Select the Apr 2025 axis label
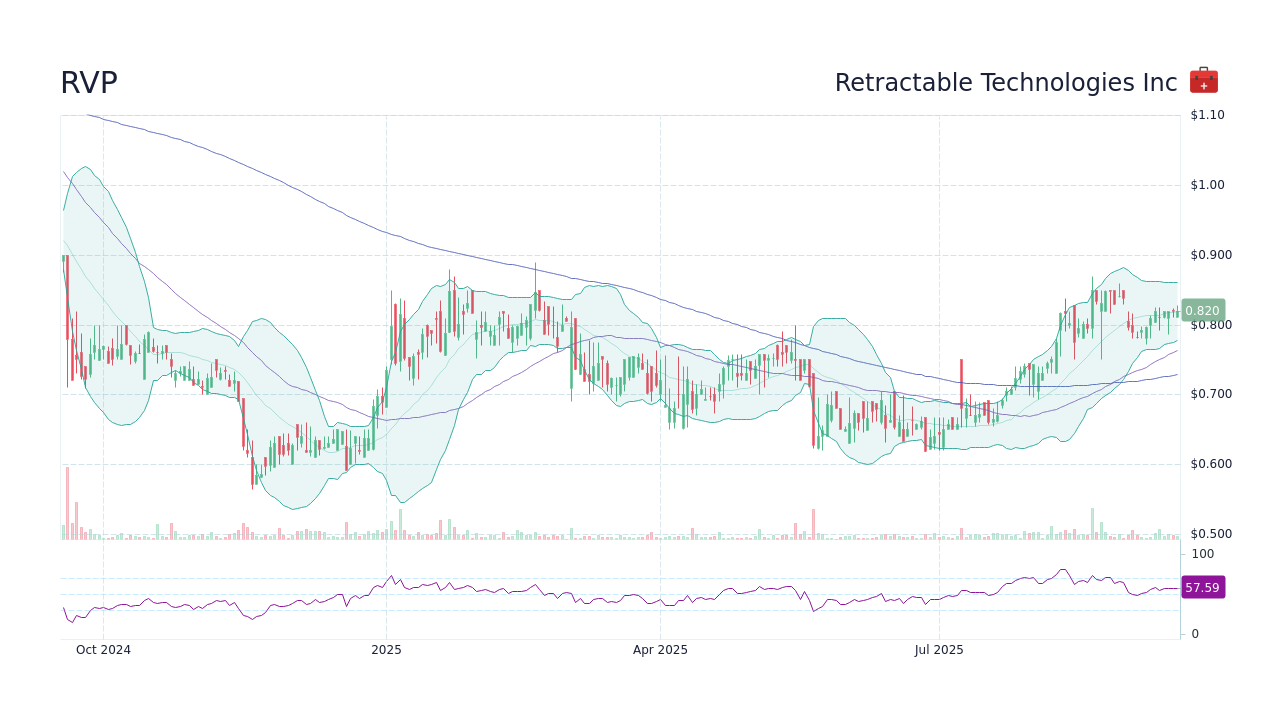Viewport: 1280px width, 720px height. tap(660, 650)
